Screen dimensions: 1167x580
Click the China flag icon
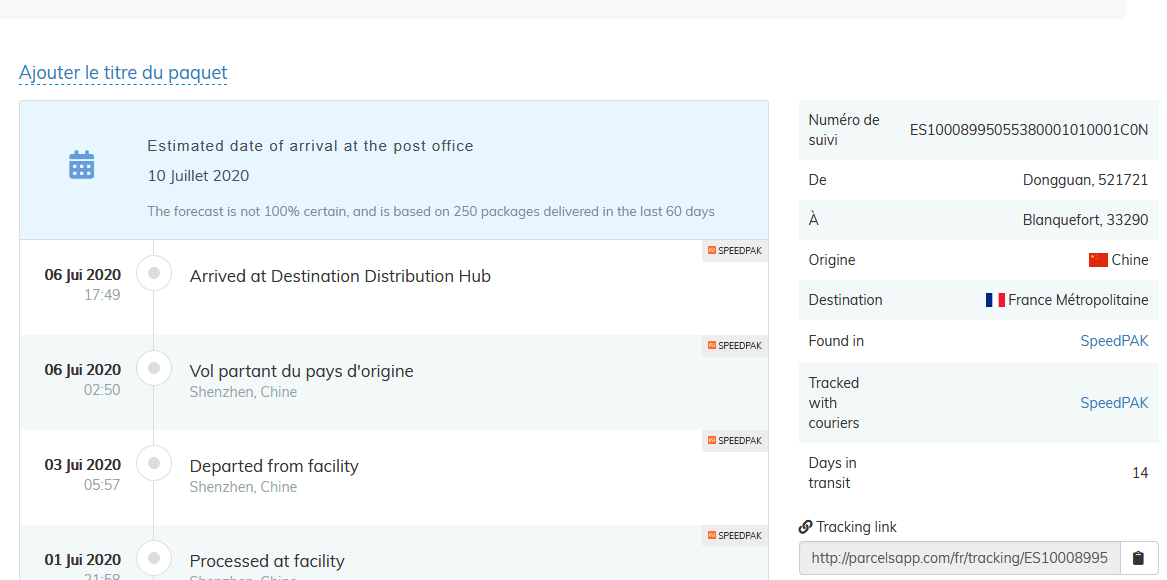pyautogui.click(x=1098, y=260)
